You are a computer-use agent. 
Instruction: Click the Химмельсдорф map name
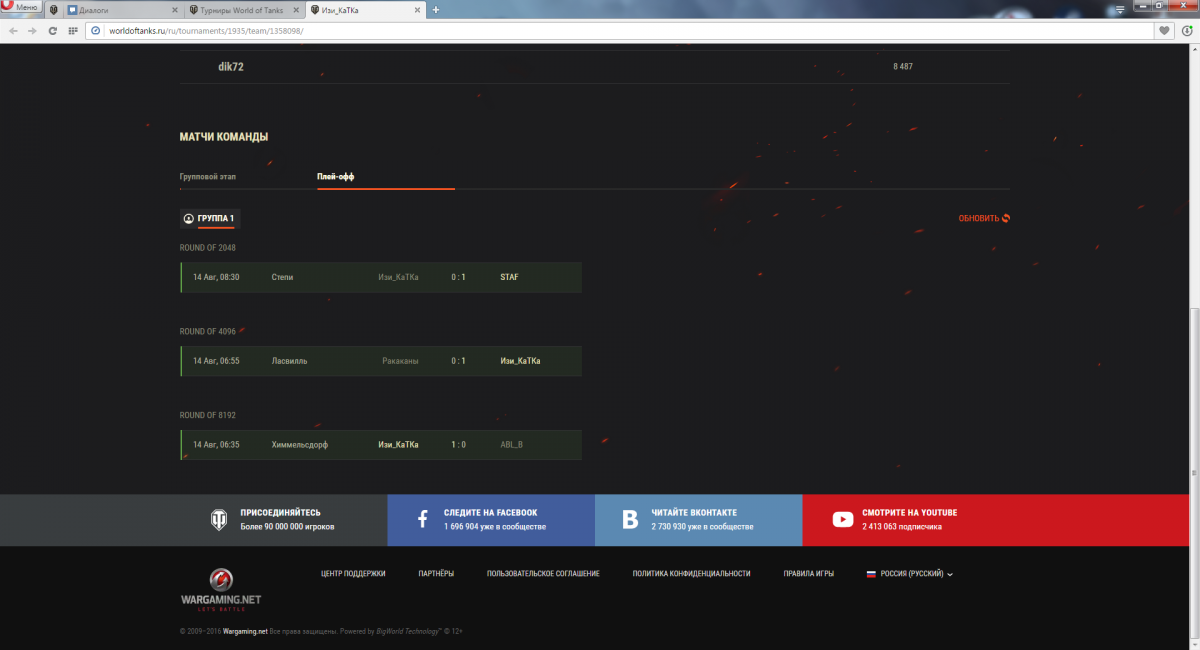point(299,445)
